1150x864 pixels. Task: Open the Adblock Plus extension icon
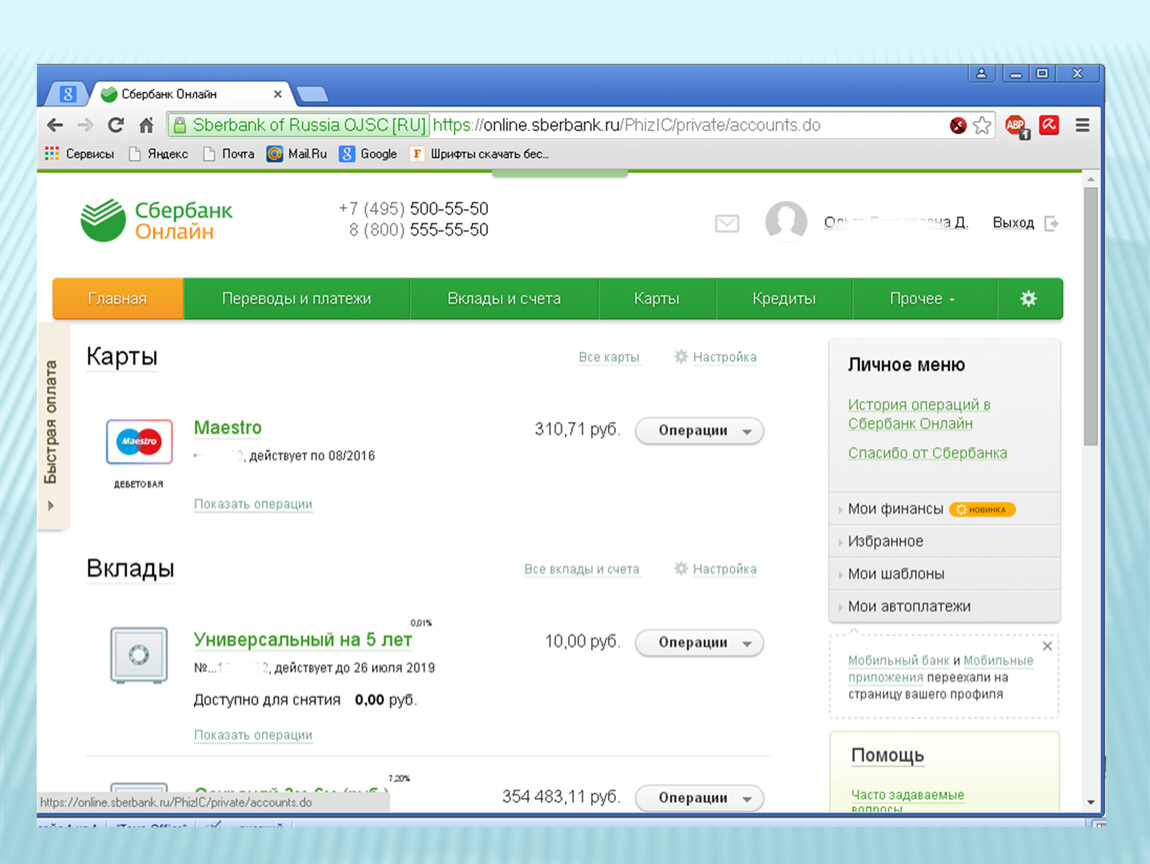coord(1017,126)
